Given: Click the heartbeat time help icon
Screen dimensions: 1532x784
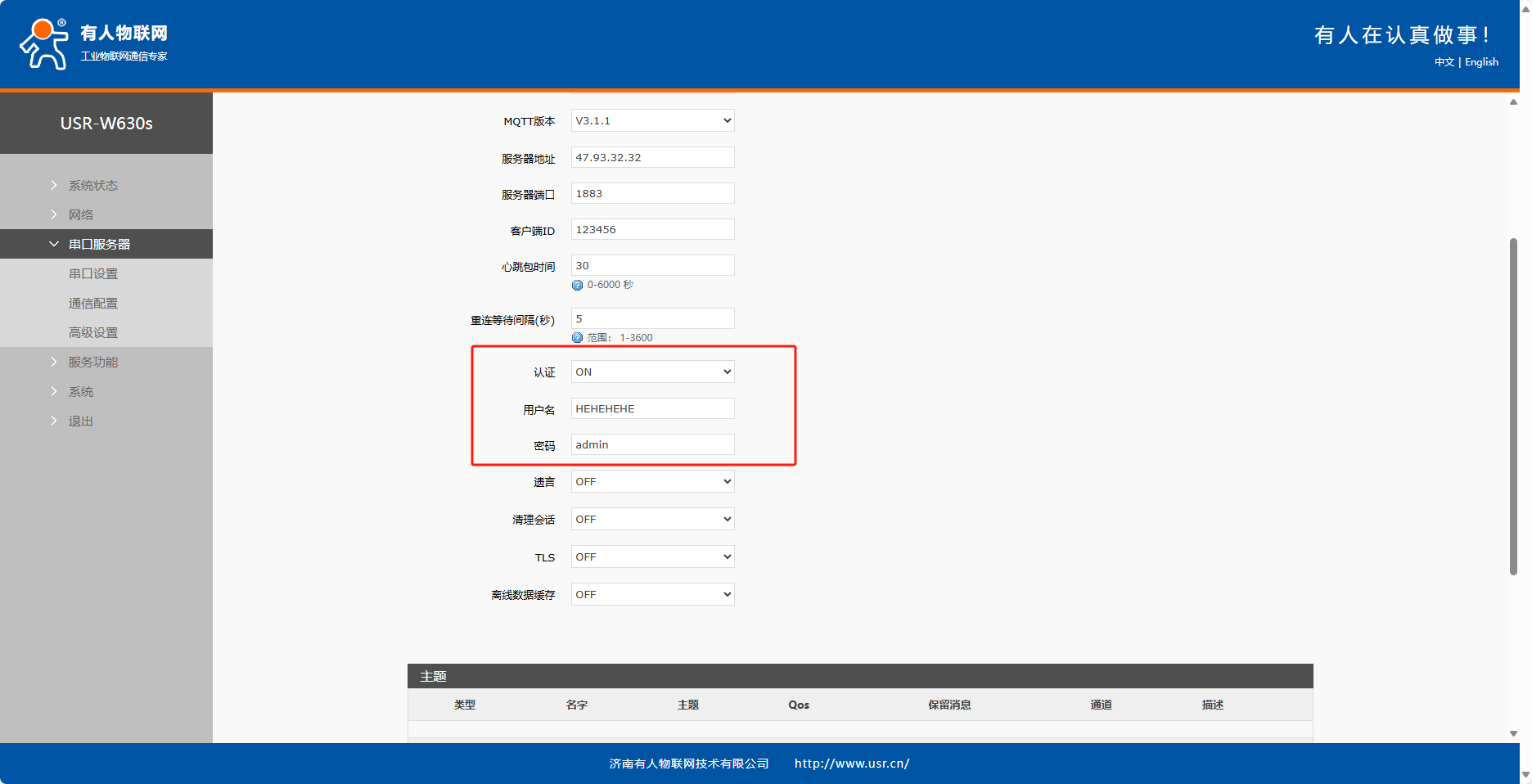Looking at the screenshot, I should [x=577, y=285].
